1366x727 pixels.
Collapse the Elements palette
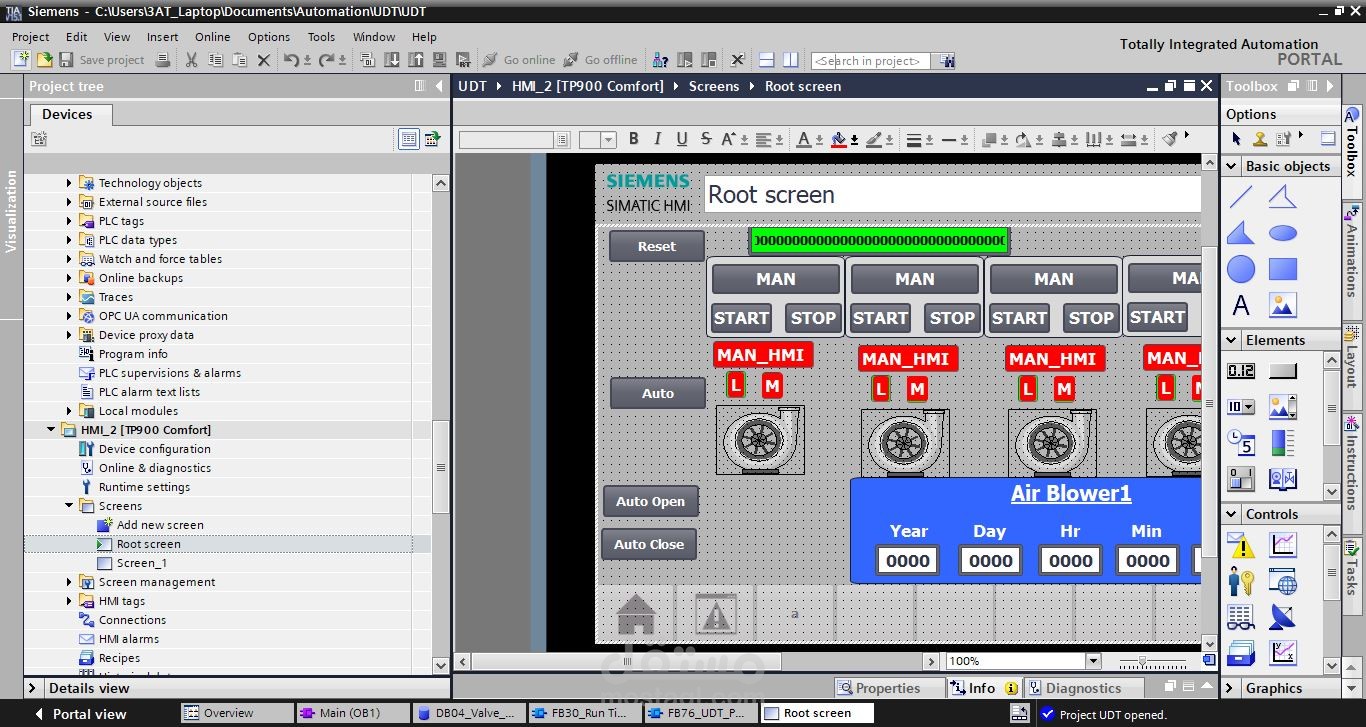click(x=1231, y=340)
